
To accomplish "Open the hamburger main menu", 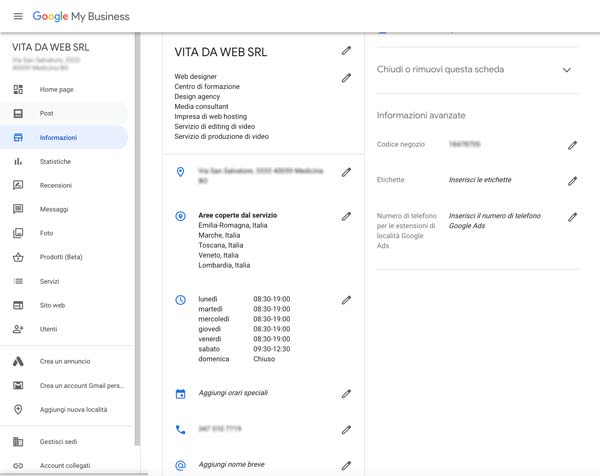I will tap(18, 16).
